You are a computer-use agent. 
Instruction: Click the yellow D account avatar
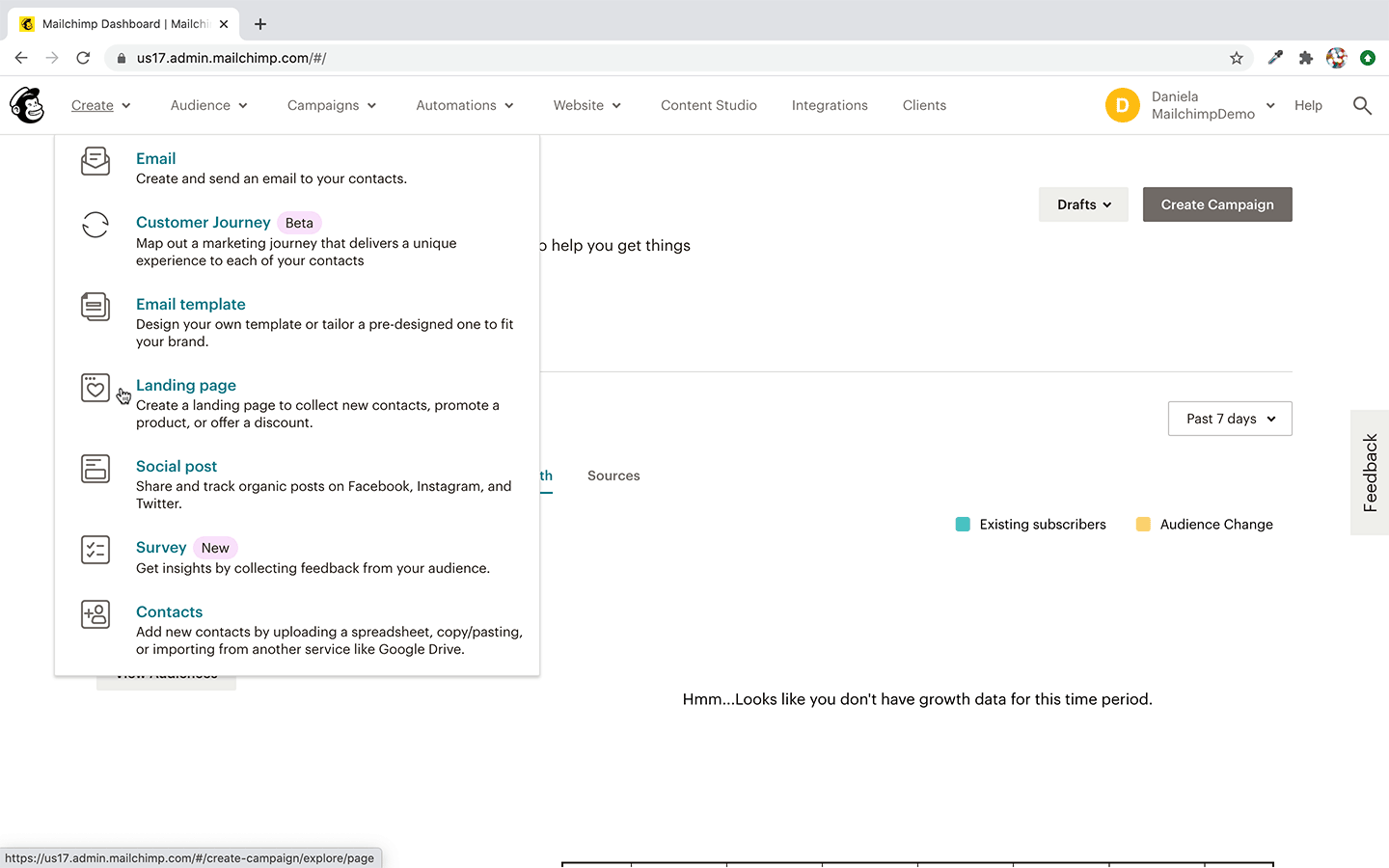1123,105
